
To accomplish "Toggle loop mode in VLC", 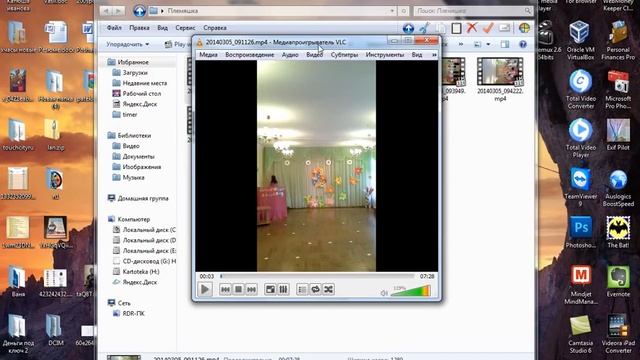I will tap(315, 289).
